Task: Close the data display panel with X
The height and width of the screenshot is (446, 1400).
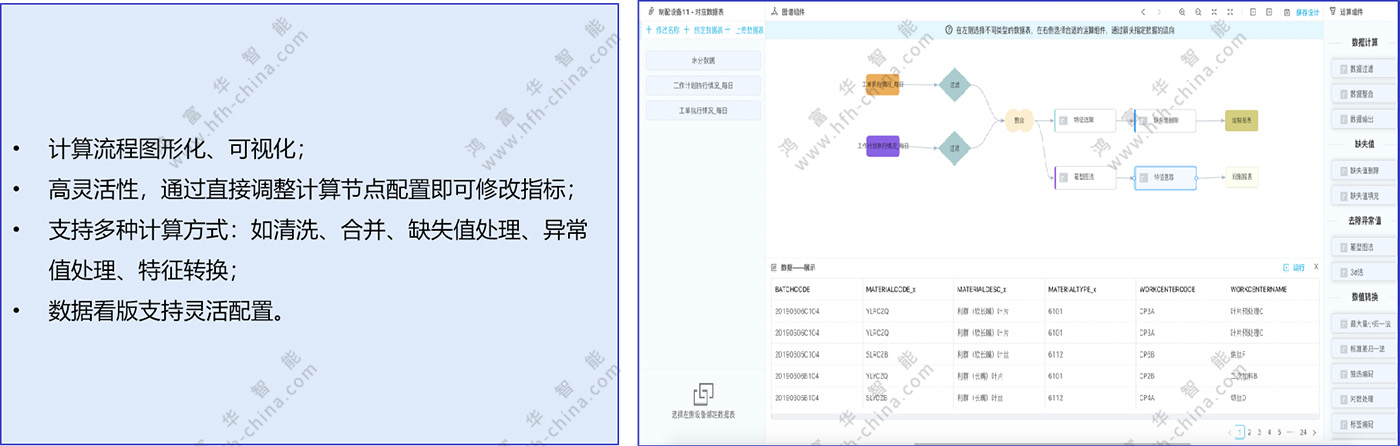Action: pos(1316,268)
